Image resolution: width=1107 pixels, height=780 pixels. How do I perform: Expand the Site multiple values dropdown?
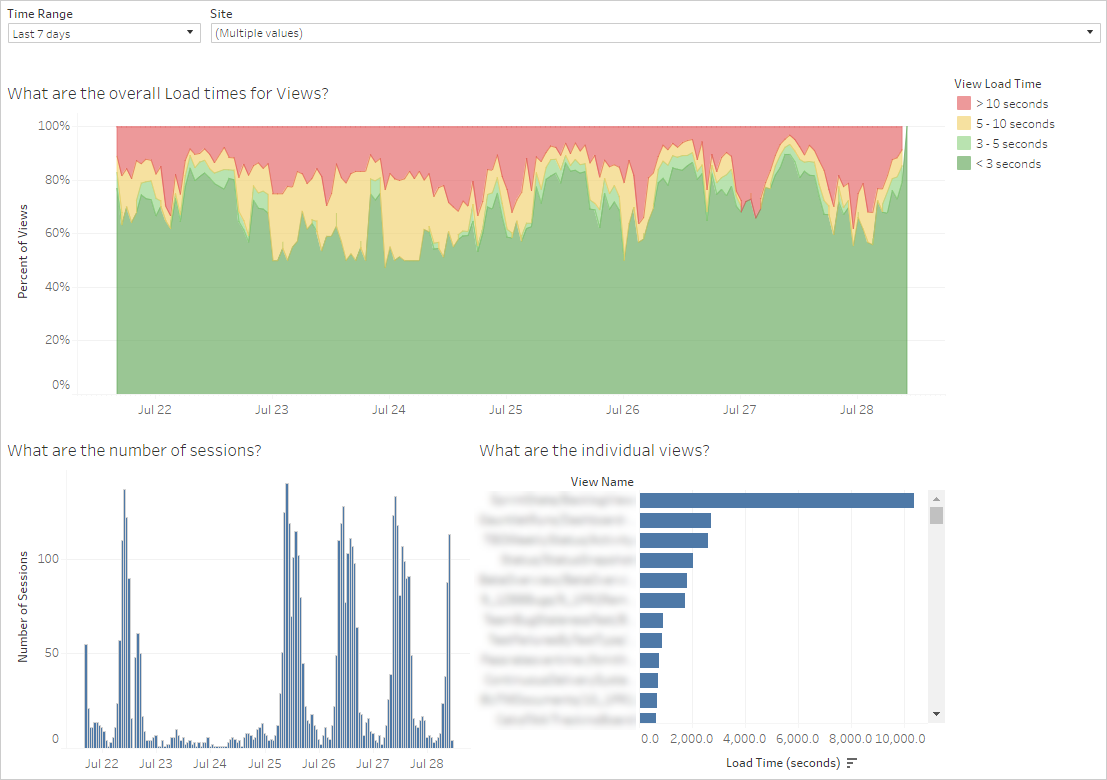(x=655, y=33)
